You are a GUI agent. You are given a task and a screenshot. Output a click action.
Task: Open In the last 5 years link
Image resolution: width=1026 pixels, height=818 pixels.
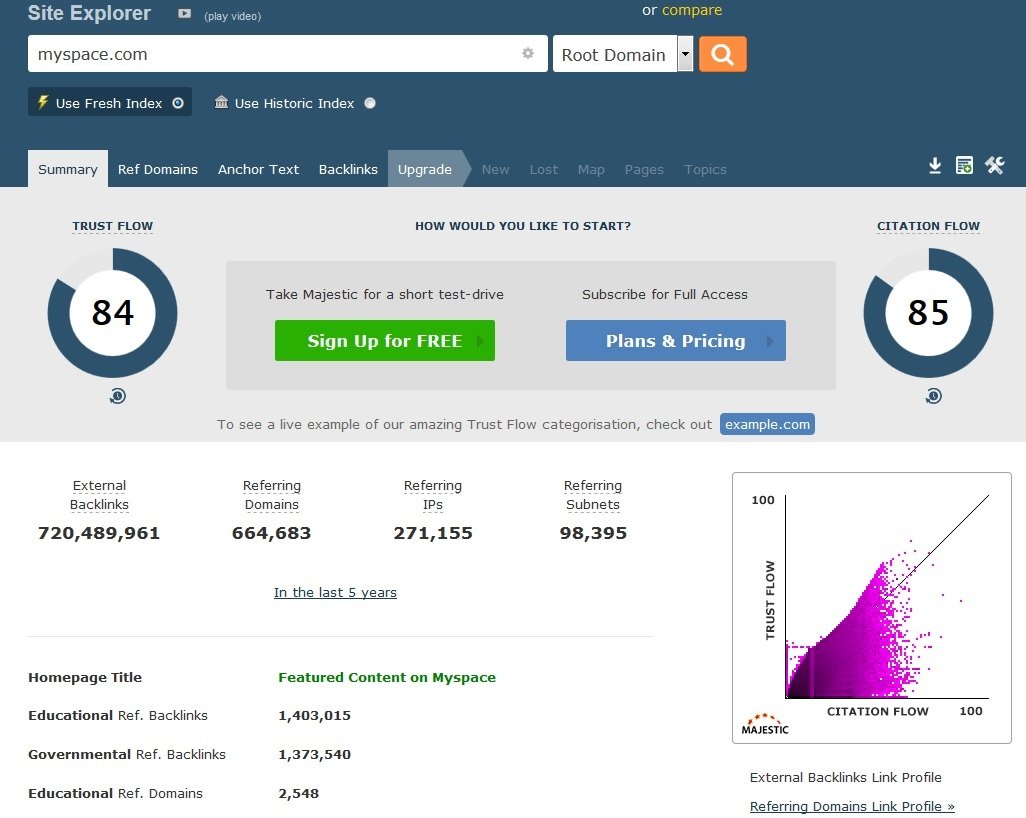[x=335, y=592]
